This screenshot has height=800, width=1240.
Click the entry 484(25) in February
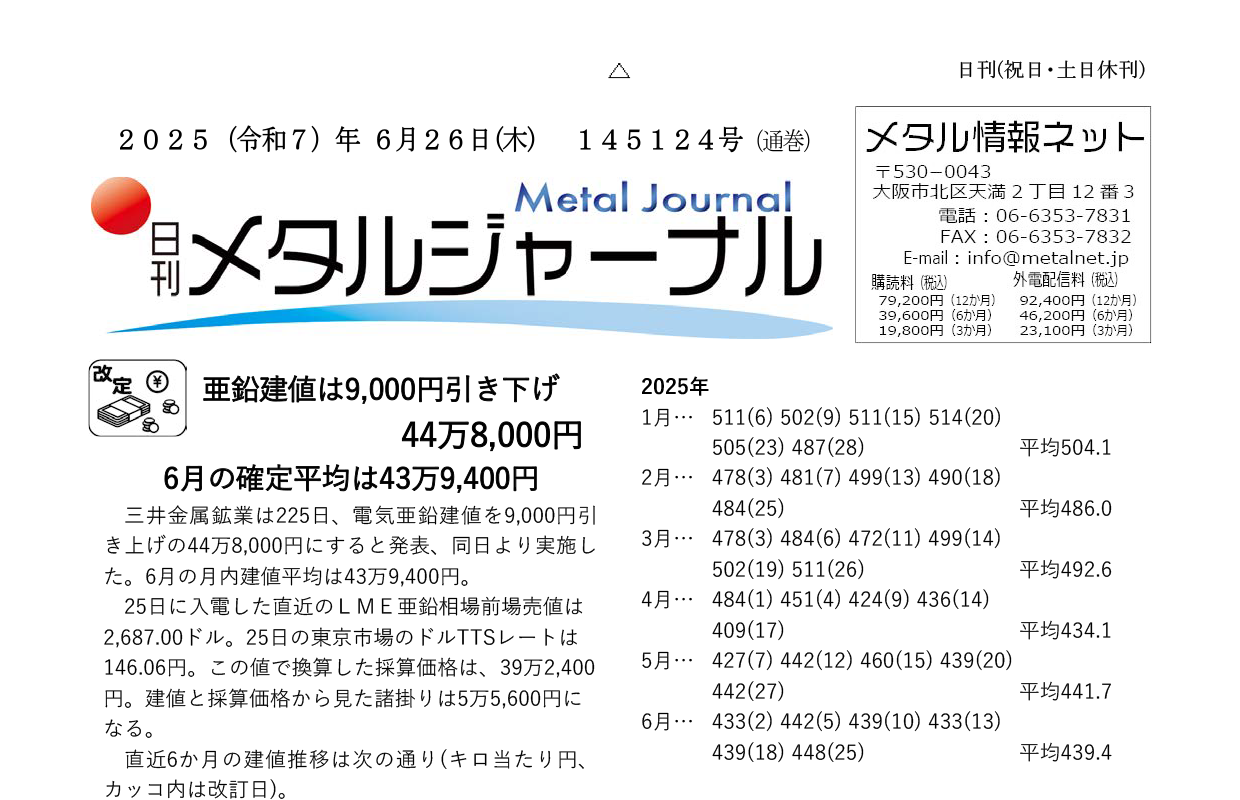click(748, 509)
